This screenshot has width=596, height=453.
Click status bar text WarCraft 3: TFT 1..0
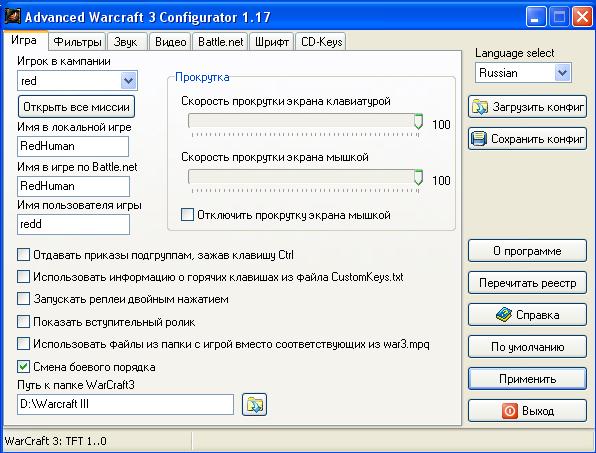[x=55, y=441]
